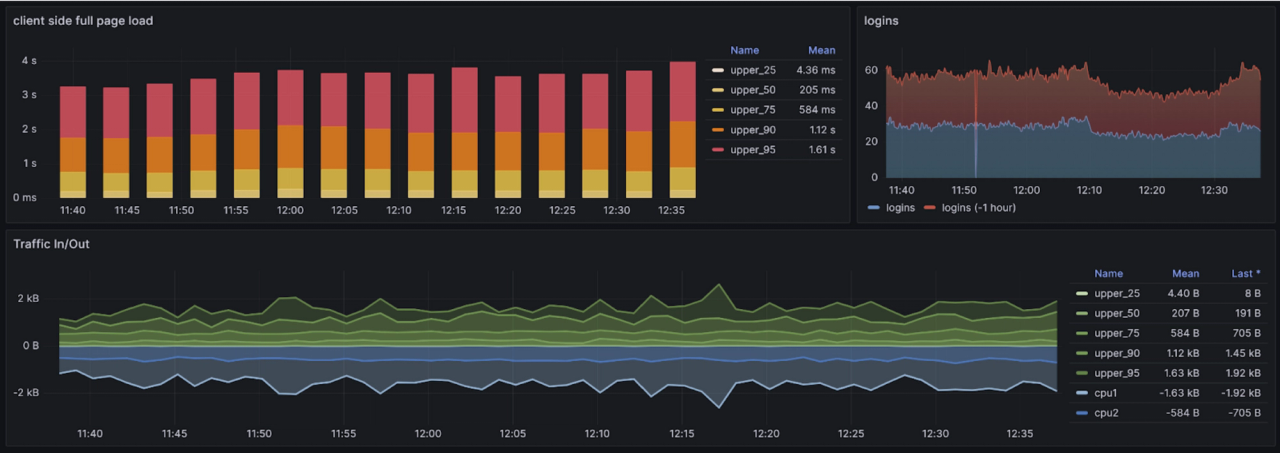1280x453 pixels.
Task: Open the Traffic In/Out panel title menu
Action: [51, 243]
